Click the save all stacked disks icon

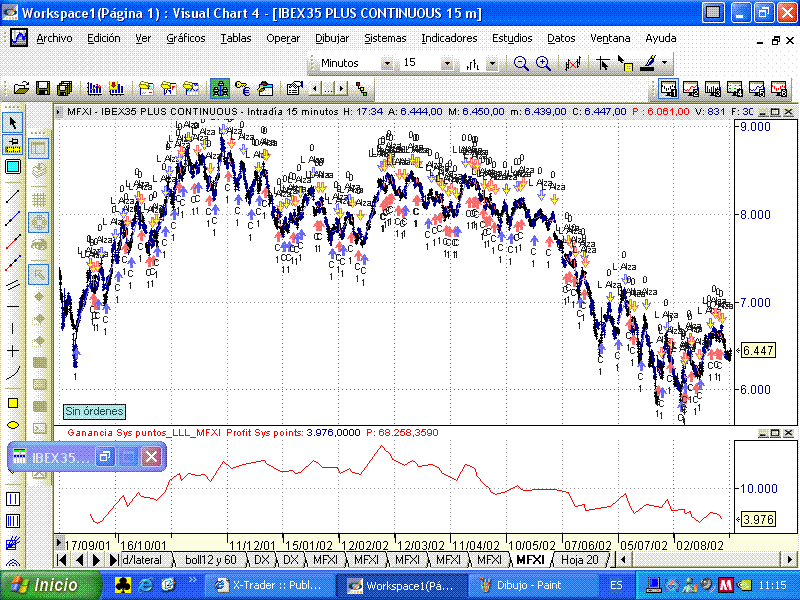(65, 89)
